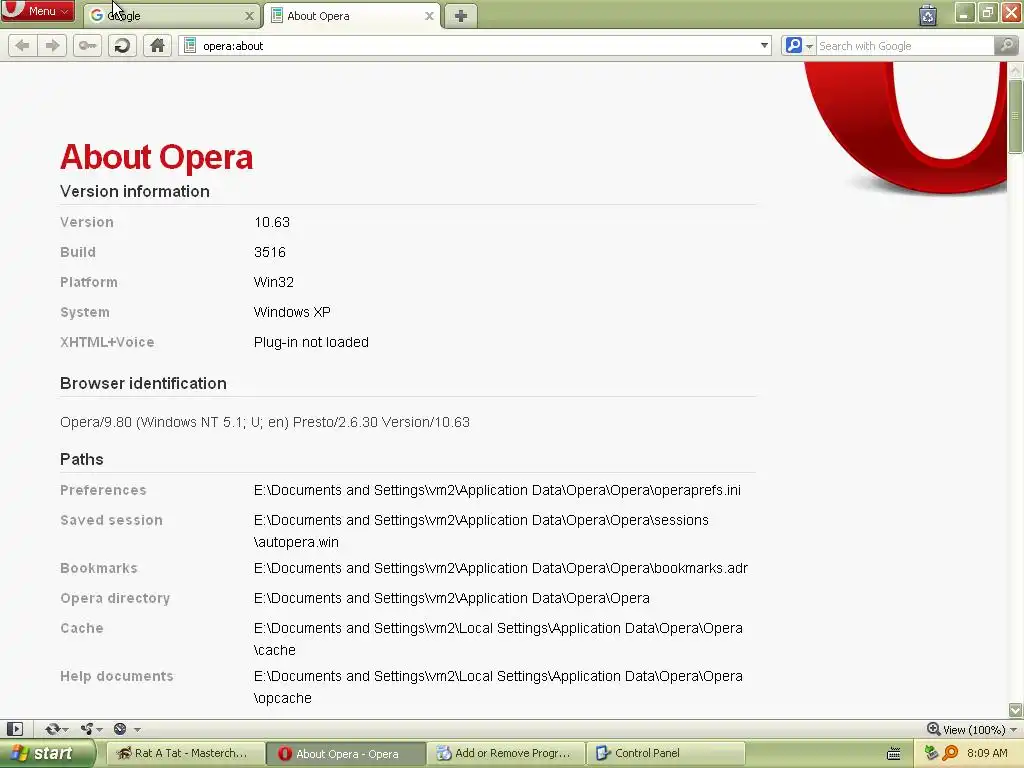The image size is (1024, 768).
Task: Open the search engine selector dropdown
Action: (798, 46)
